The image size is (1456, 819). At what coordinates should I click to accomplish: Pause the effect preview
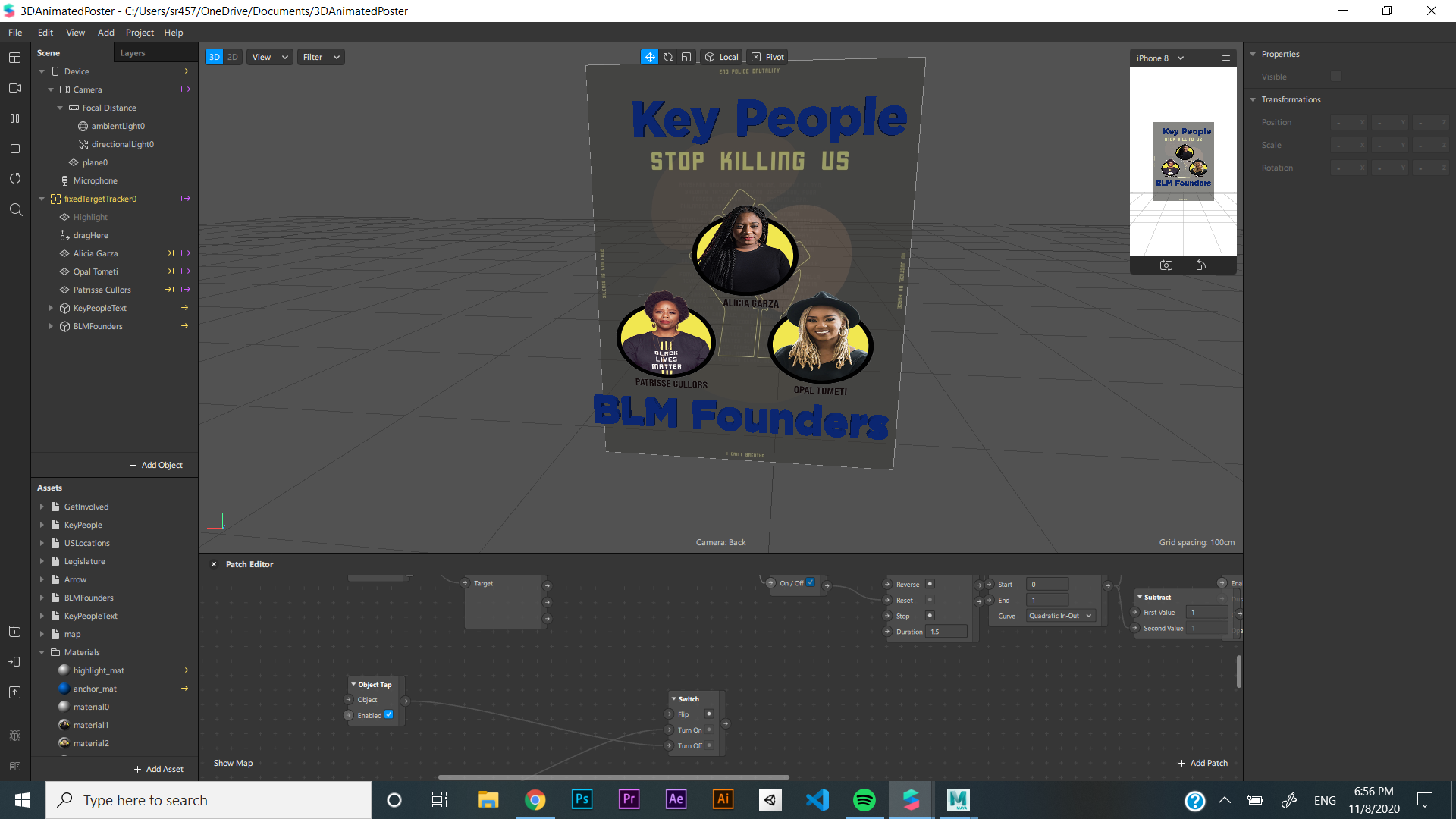[x=14, y=118]
